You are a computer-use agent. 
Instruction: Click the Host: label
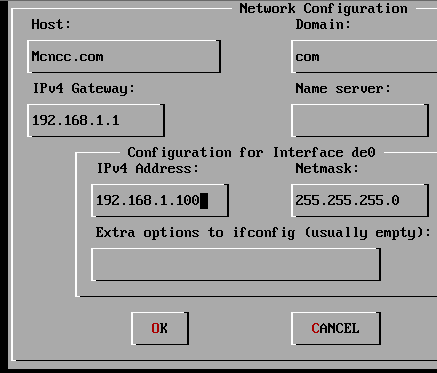[51, 24]
